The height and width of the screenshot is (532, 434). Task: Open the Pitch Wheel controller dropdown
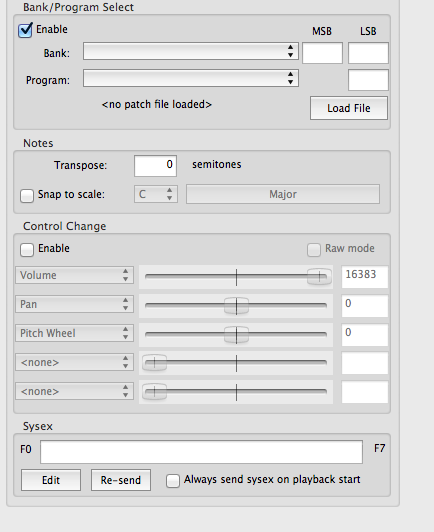point(74,333)
